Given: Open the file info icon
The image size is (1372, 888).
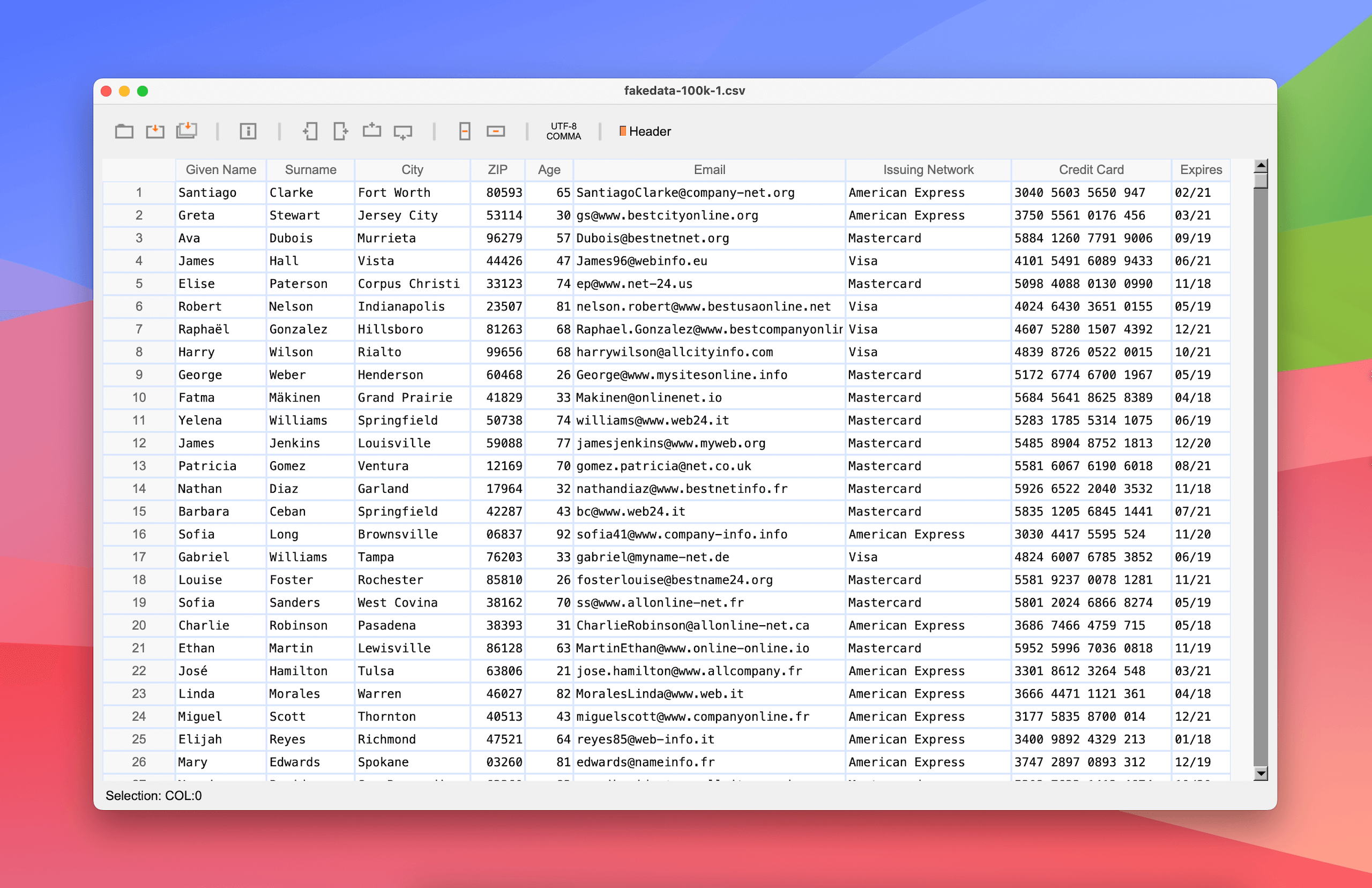Looking at the screenshot, I should coord(248,131).
